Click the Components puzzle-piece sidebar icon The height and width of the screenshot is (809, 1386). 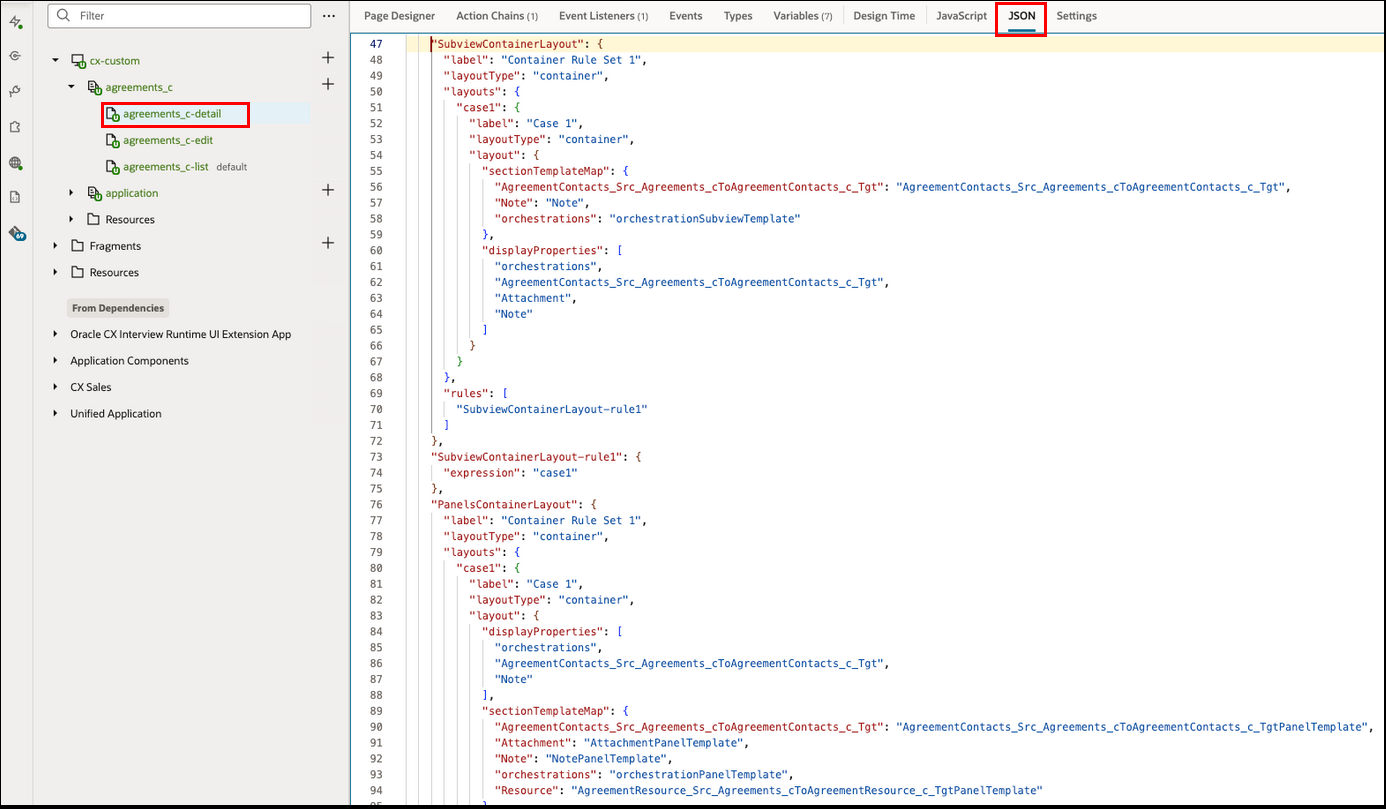pyautogui.click(x=16, y=127)
